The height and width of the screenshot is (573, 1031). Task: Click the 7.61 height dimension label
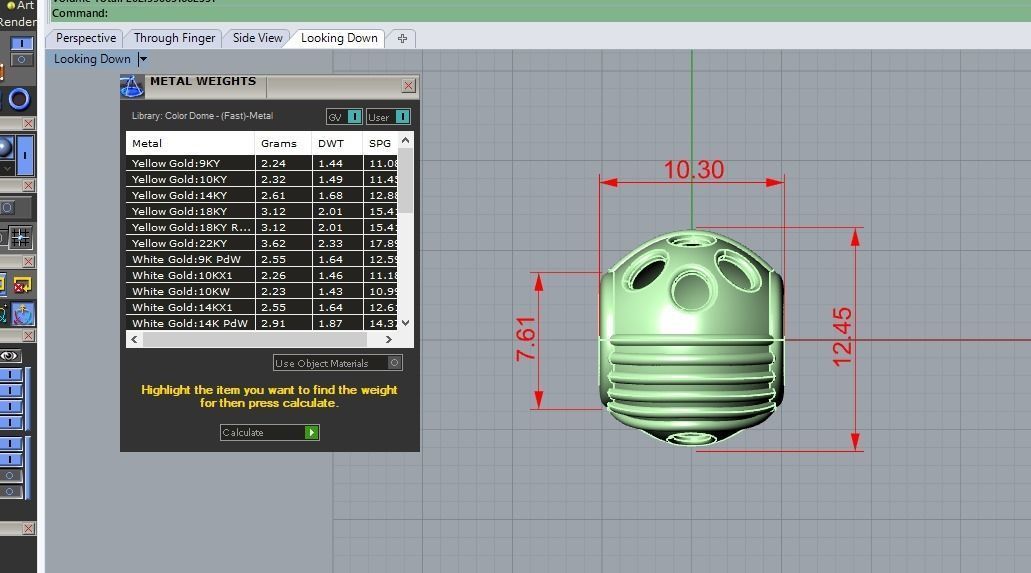pos(526,338)
